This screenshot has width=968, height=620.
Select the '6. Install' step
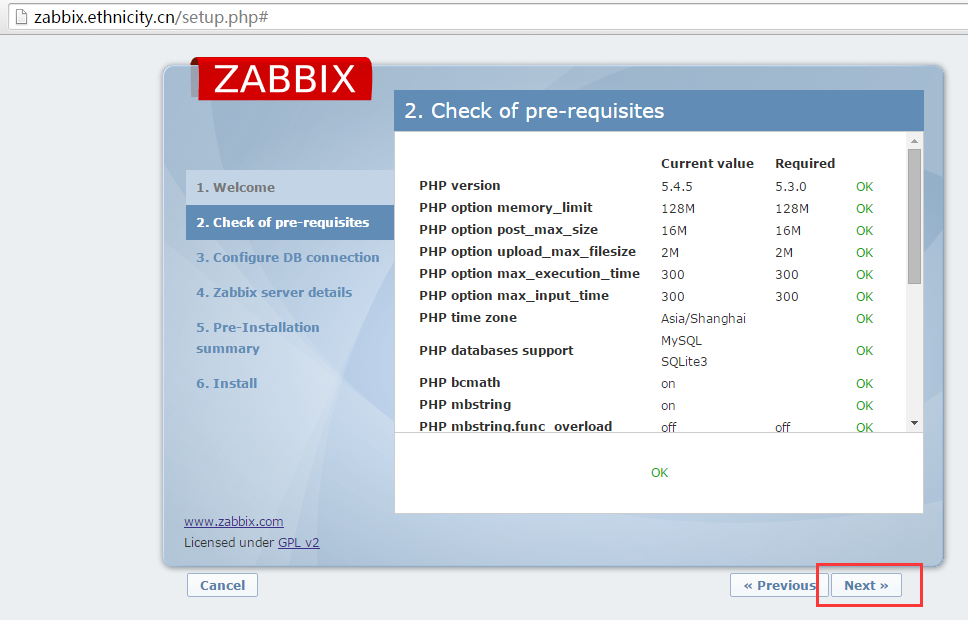click(227, 383)
